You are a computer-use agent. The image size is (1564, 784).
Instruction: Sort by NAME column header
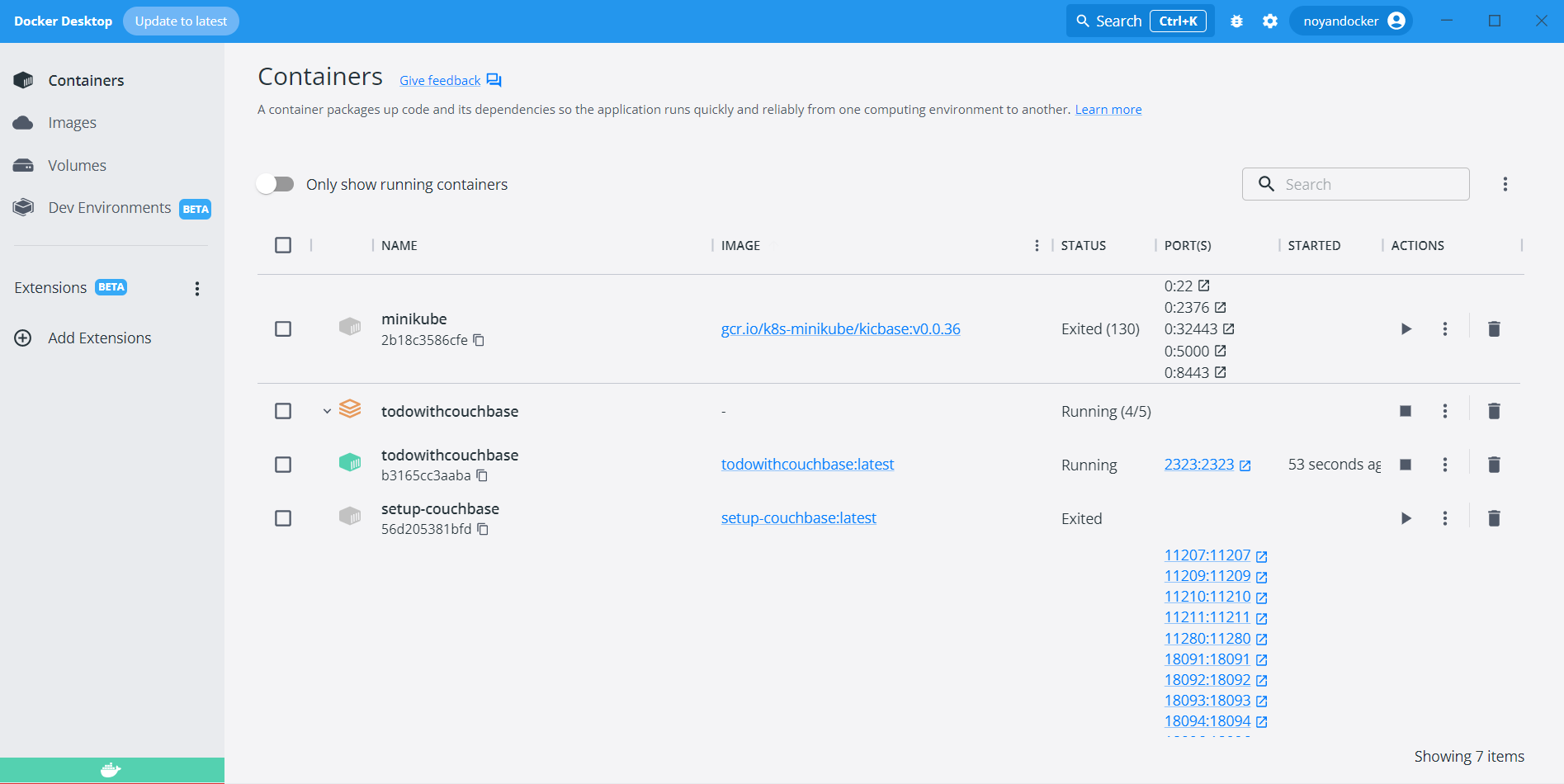click(x=399, y=246)
